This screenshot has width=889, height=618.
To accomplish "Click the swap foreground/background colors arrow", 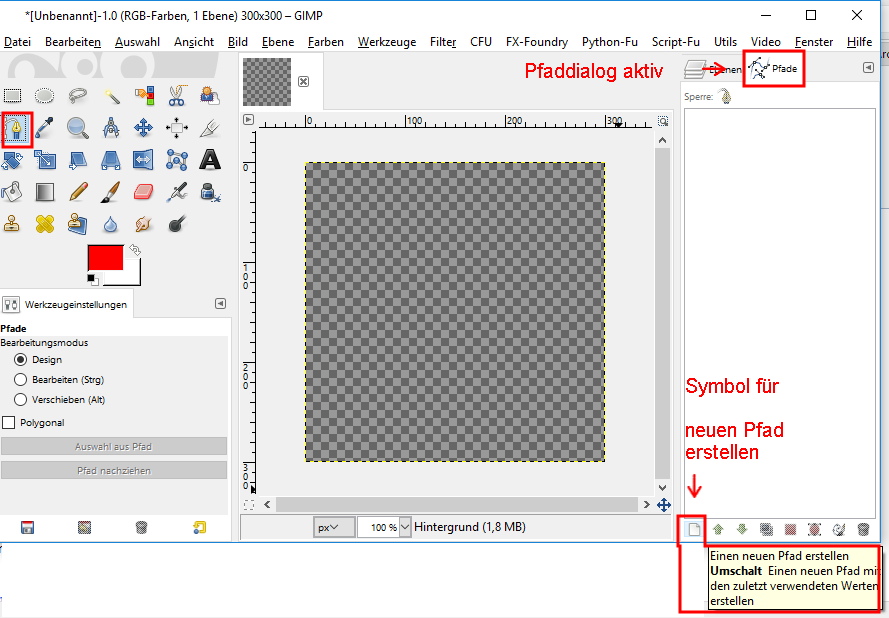I will click(x=134, y=250).
